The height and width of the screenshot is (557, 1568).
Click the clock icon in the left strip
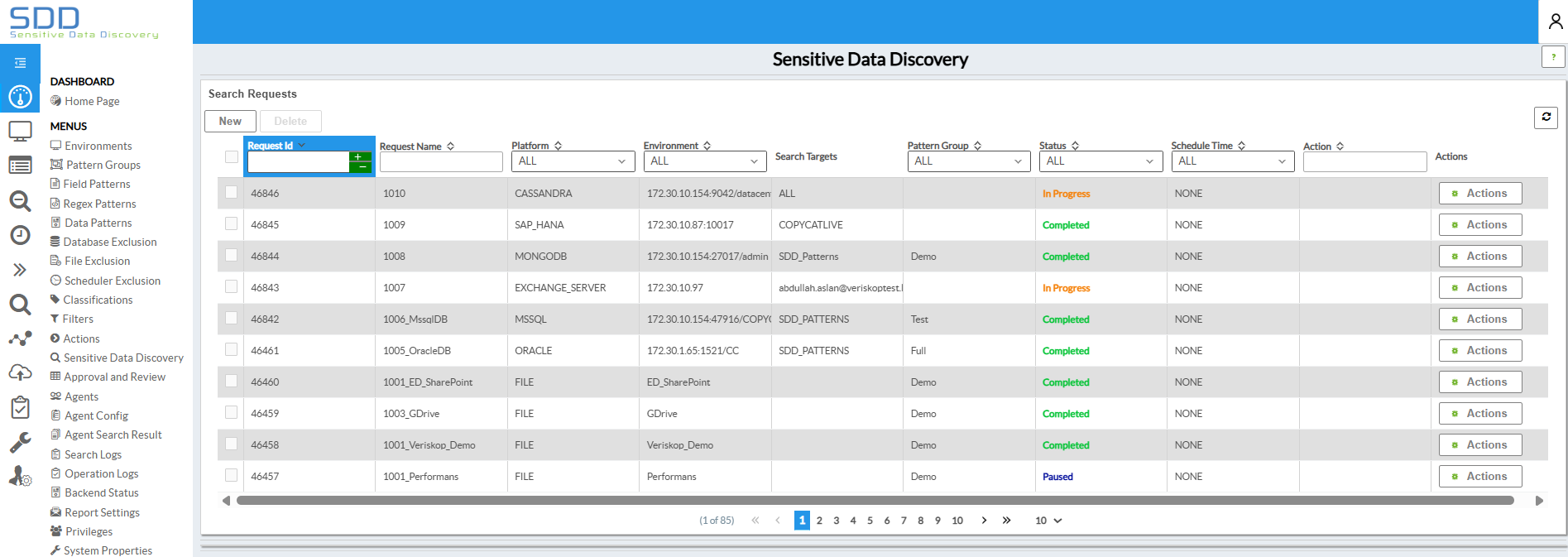click(20, 235)
